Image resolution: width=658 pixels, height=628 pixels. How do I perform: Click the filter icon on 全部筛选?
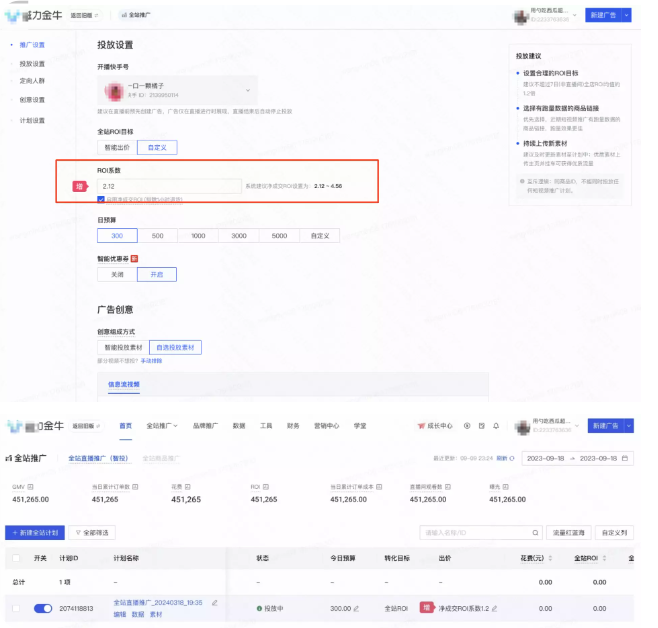tap(79, 533)
